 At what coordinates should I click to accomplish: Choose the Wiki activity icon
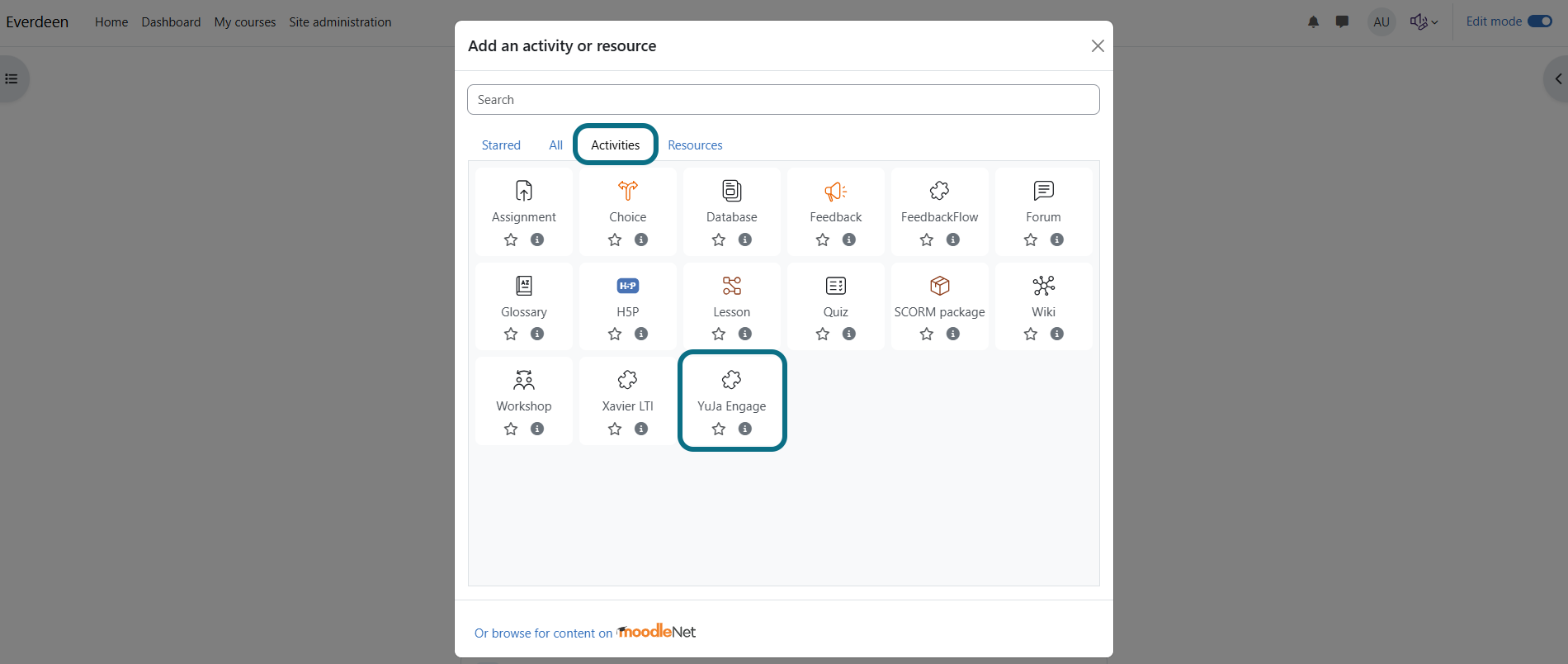tap(1044, 286)
